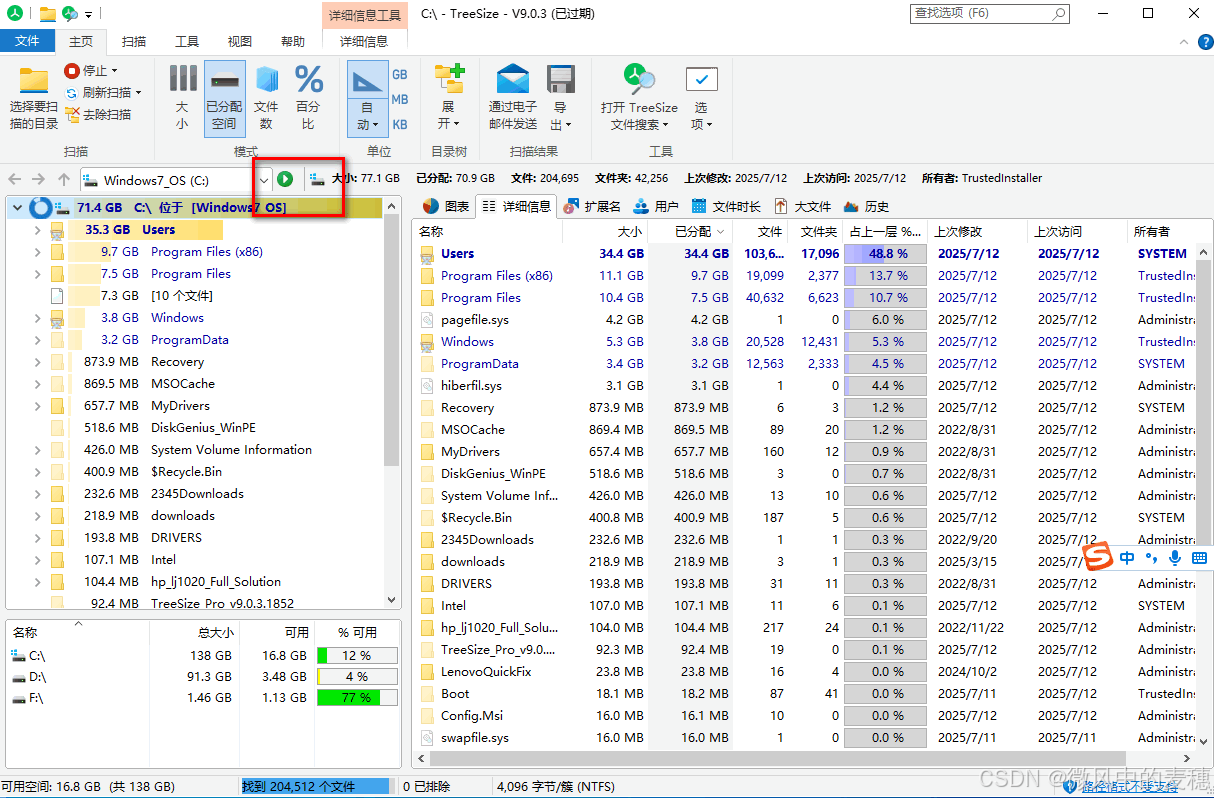
Task: Open the 选项 options menu
Action: (701, 98)
